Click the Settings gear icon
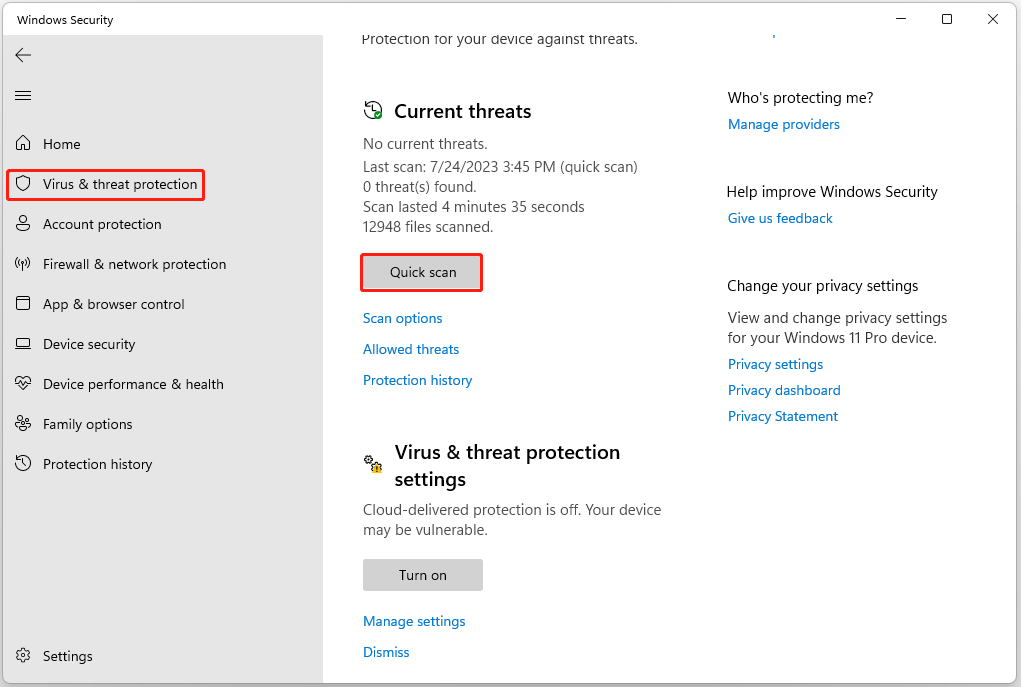 pyautogui.click(x=23, y=656)
